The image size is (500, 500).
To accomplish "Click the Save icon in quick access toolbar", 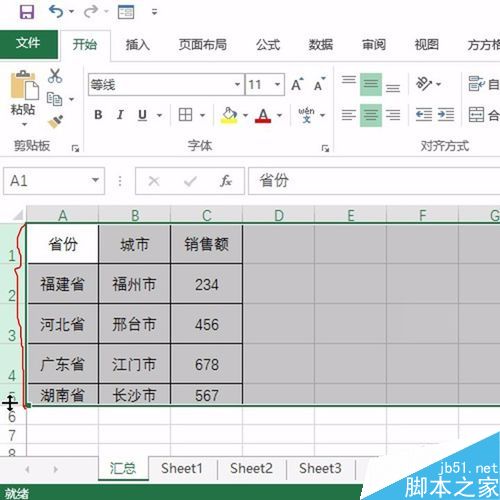I will pyautogui.click(x=27, y=12).
